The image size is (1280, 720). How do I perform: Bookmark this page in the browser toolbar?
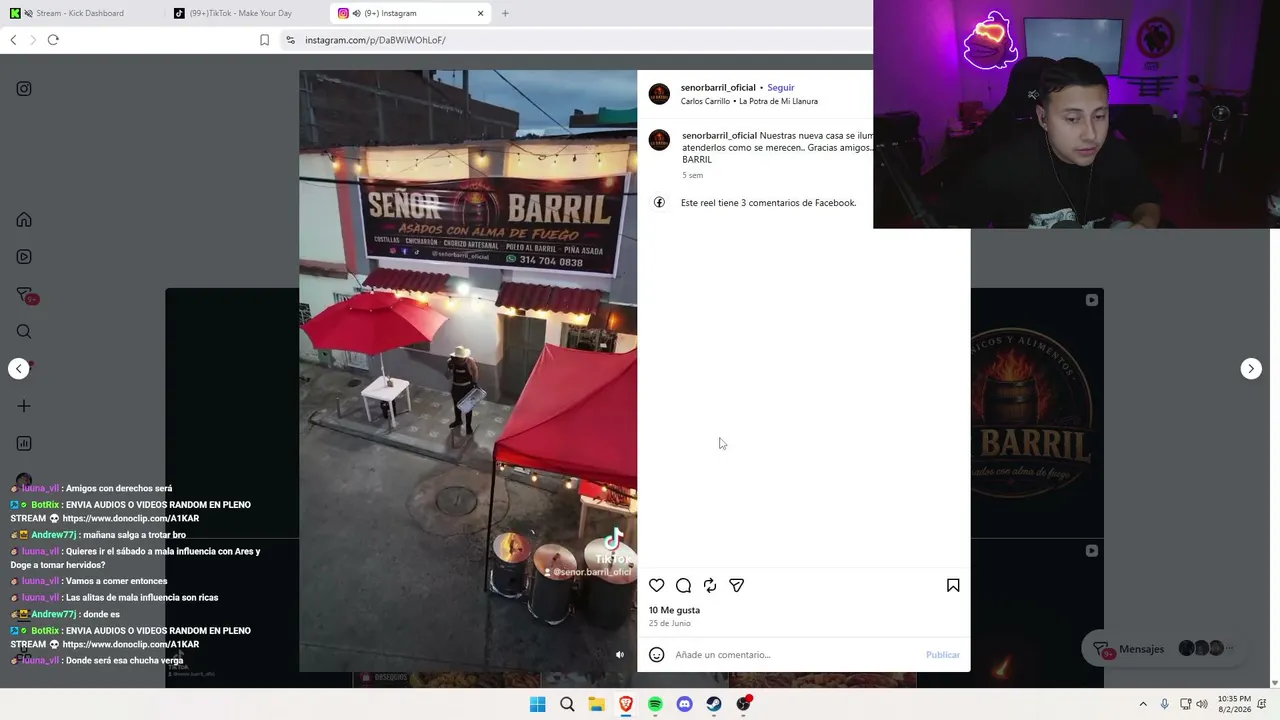[x=264, y=40]
